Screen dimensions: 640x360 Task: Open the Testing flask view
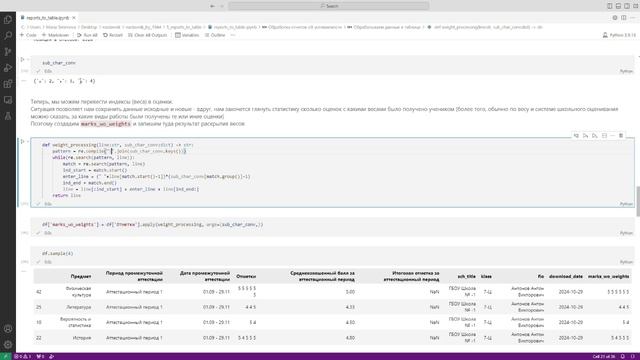(8, 116)
